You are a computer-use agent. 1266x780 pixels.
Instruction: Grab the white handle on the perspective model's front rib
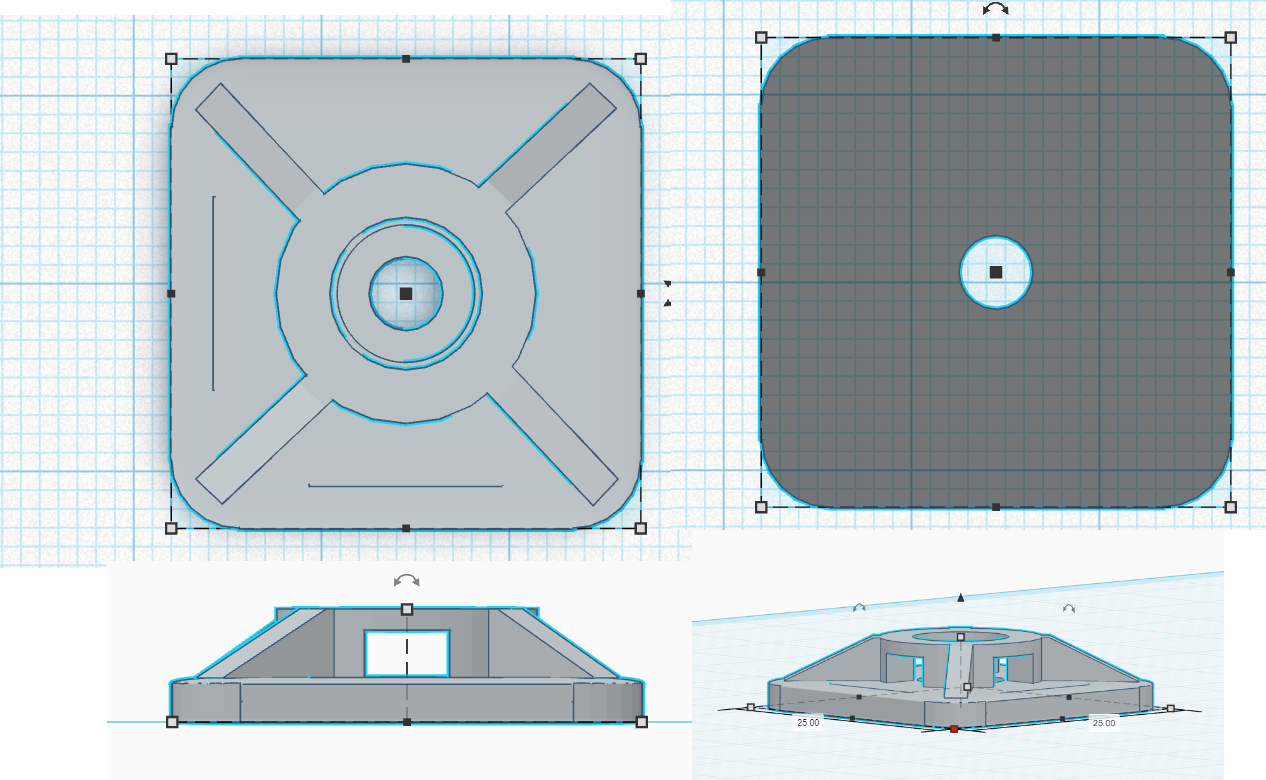967,687
